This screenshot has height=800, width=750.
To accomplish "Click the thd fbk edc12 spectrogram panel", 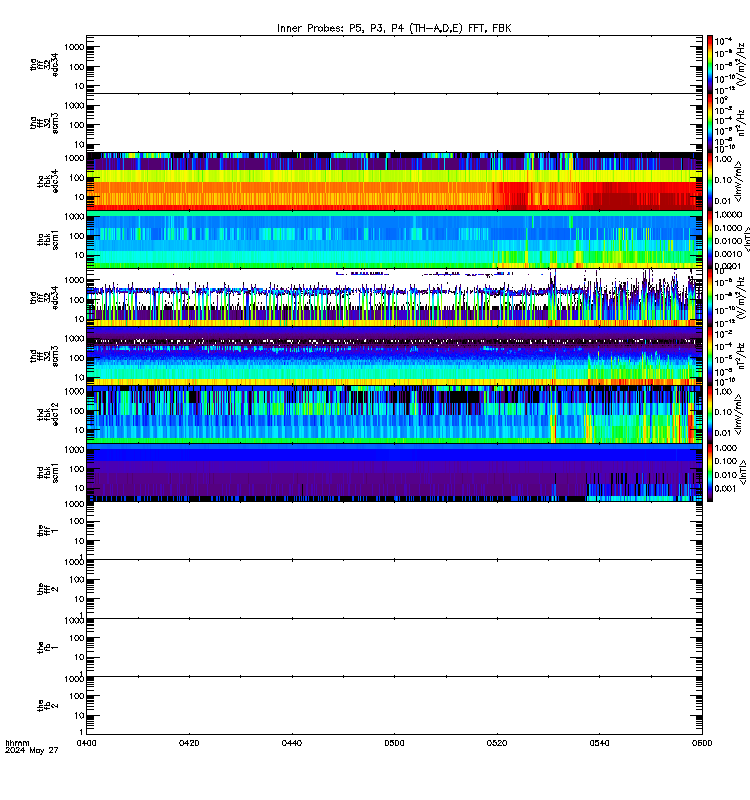I will [x=394, y=414].
